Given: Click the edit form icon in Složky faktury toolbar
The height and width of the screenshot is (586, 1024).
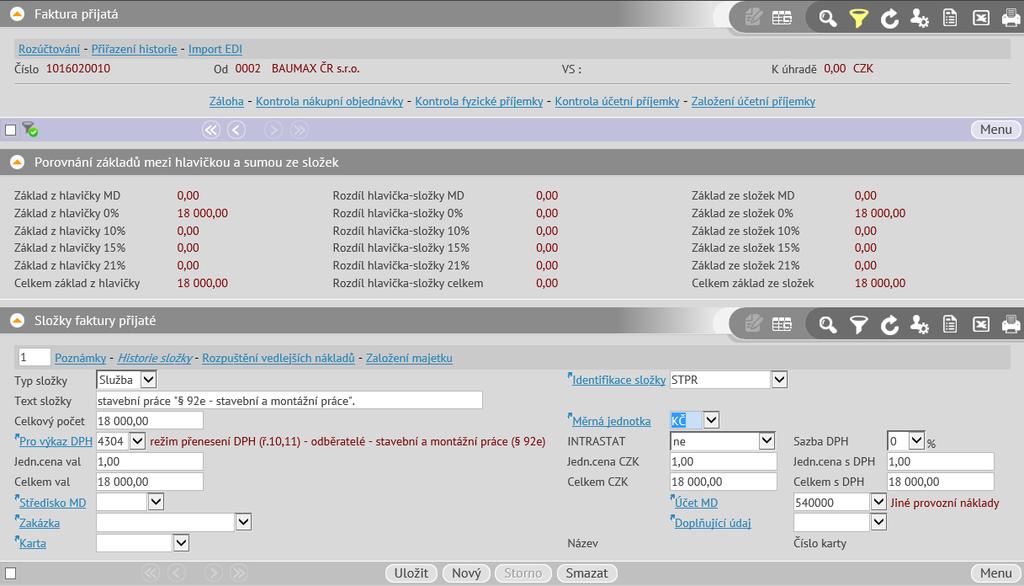Looking at the screenshot, I should tap(753, 323).
